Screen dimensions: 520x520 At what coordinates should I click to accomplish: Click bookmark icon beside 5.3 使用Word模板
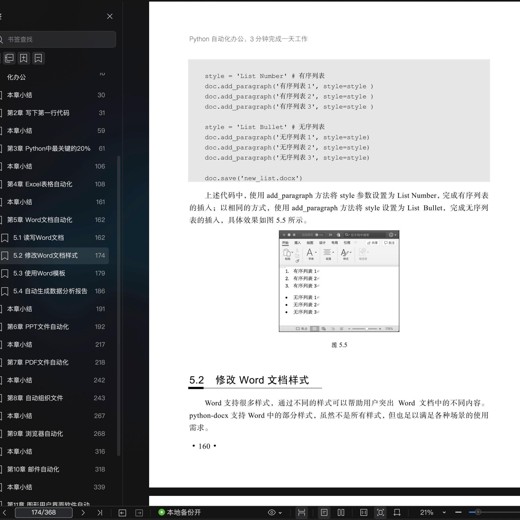pos(5,274)
